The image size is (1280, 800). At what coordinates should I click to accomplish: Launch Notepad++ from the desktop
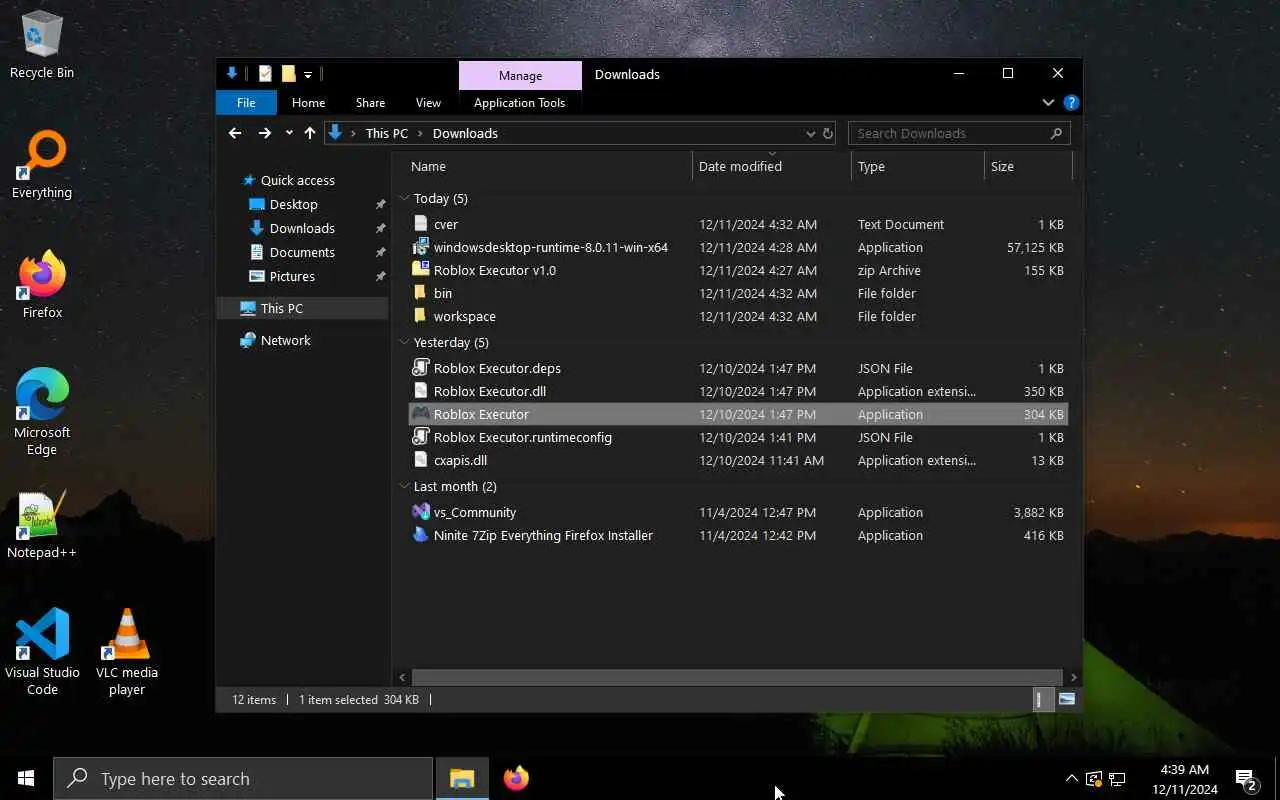coord(42,525)
